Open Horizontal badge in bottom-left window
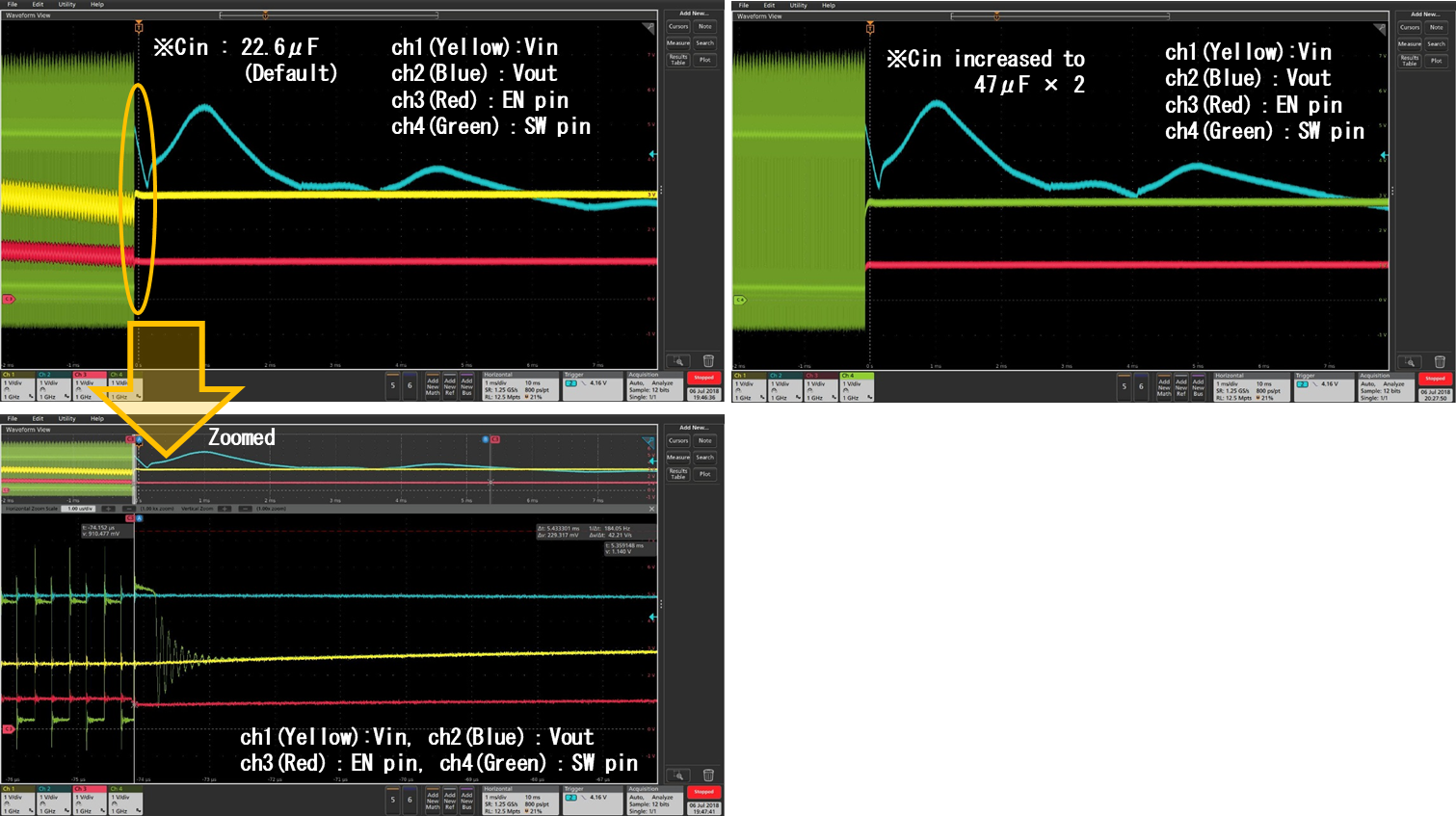Viewport: 1456px width, 816px height. click(520, 801)
